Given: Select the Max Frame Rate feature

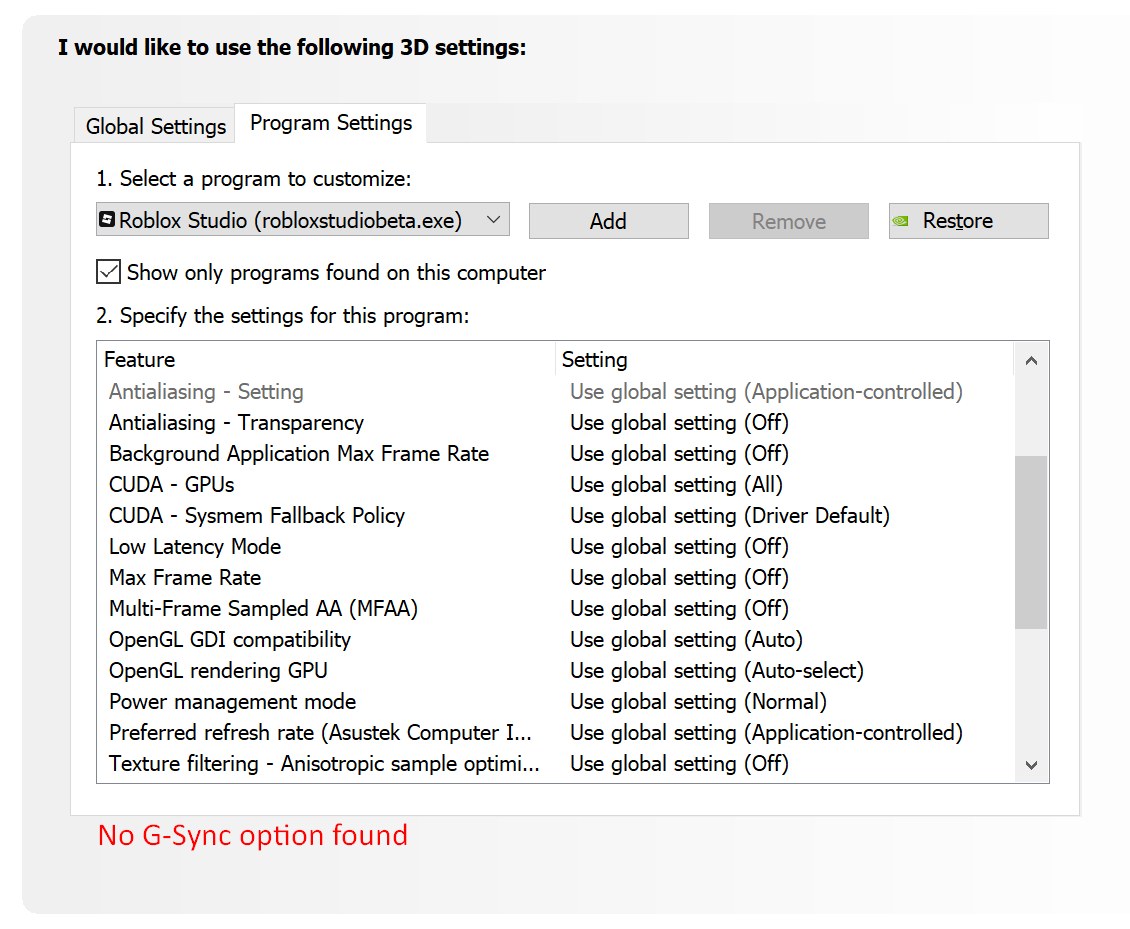Looking at the screenshot, I should pos(555,577).
